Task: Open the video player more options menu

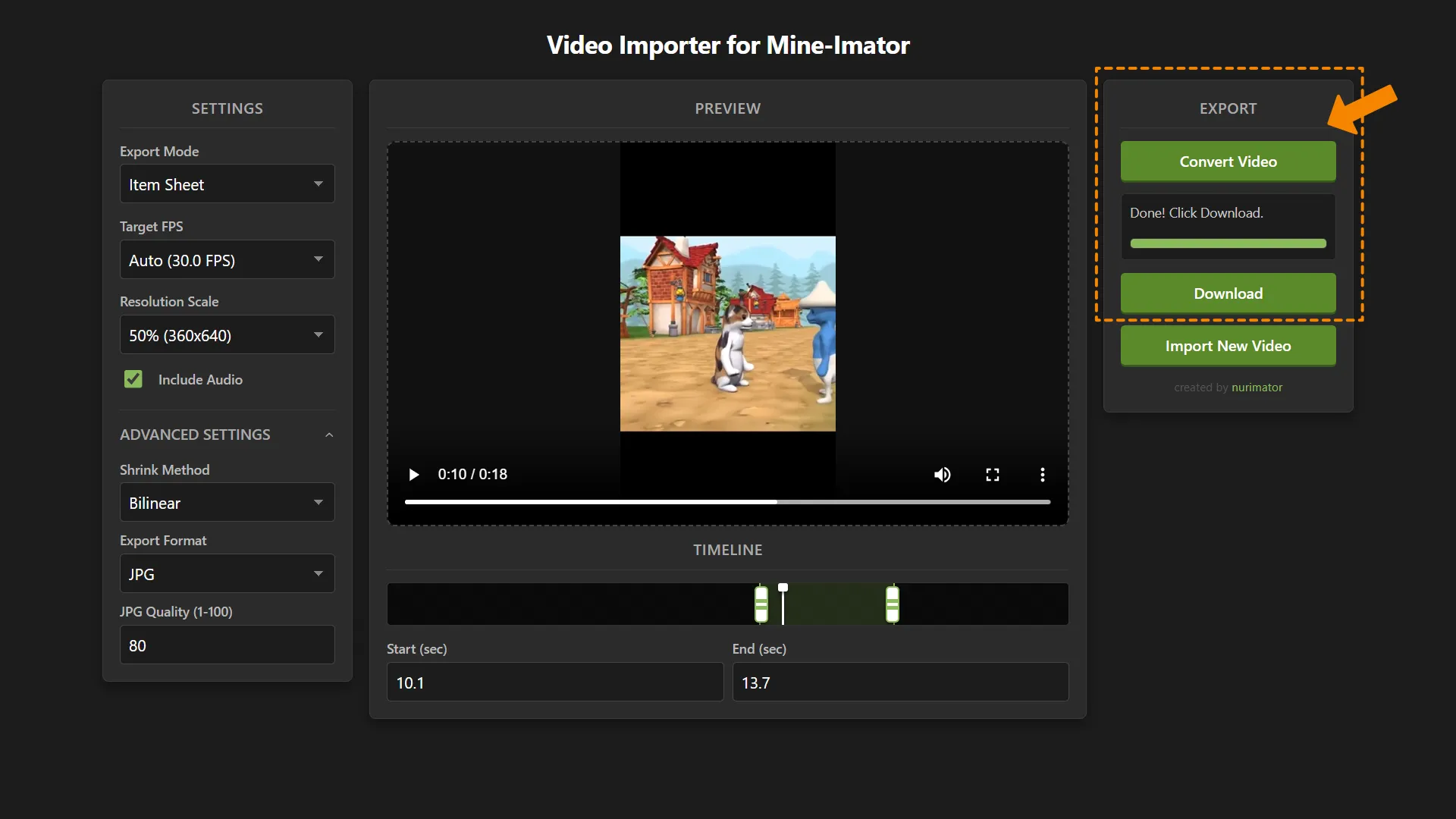Action: pos(1042,475)
